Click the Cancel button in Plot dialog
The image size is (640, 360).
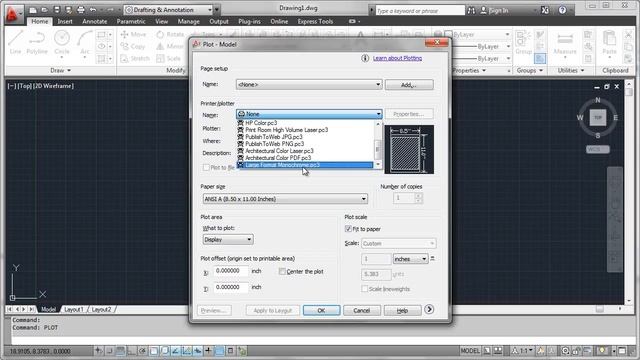tap(362, 310)
